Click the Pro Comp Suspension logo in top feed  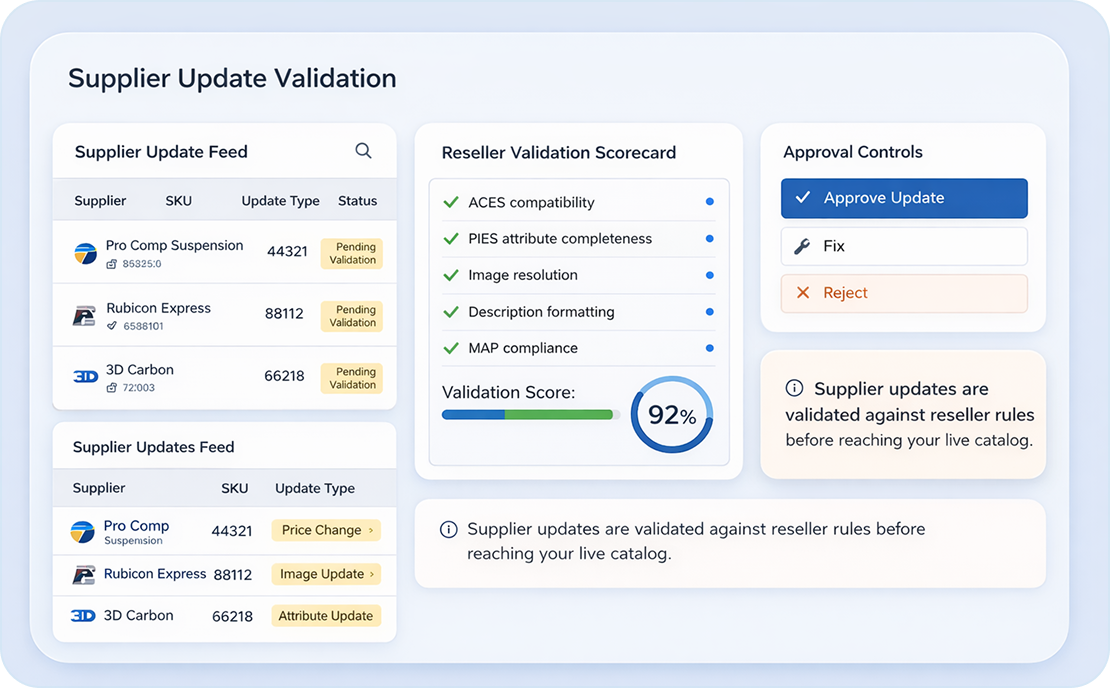pyautogui.click(x=85, y=253)
